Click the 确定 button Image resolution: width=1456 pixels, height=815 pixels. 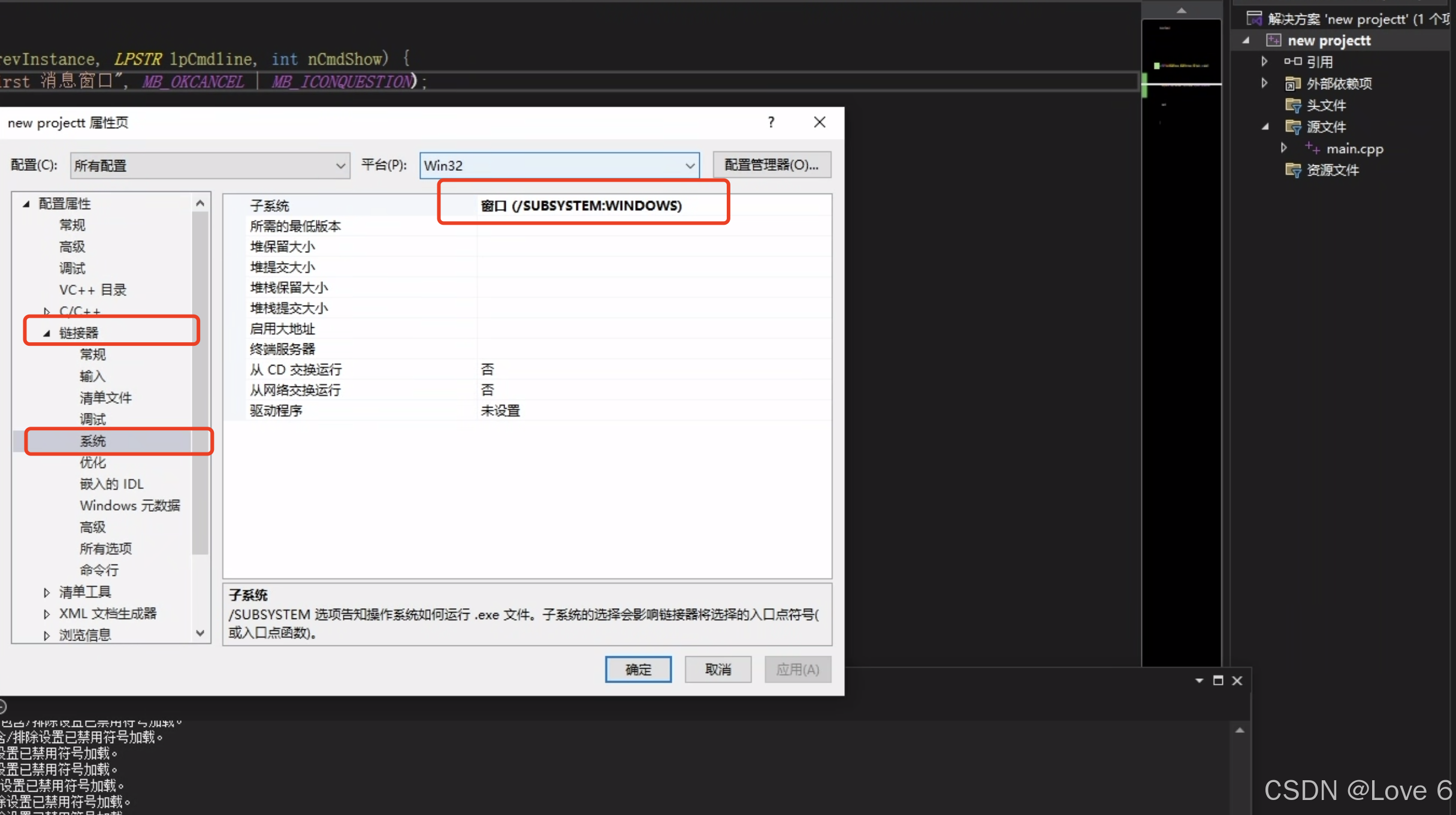tap(638, 669)
